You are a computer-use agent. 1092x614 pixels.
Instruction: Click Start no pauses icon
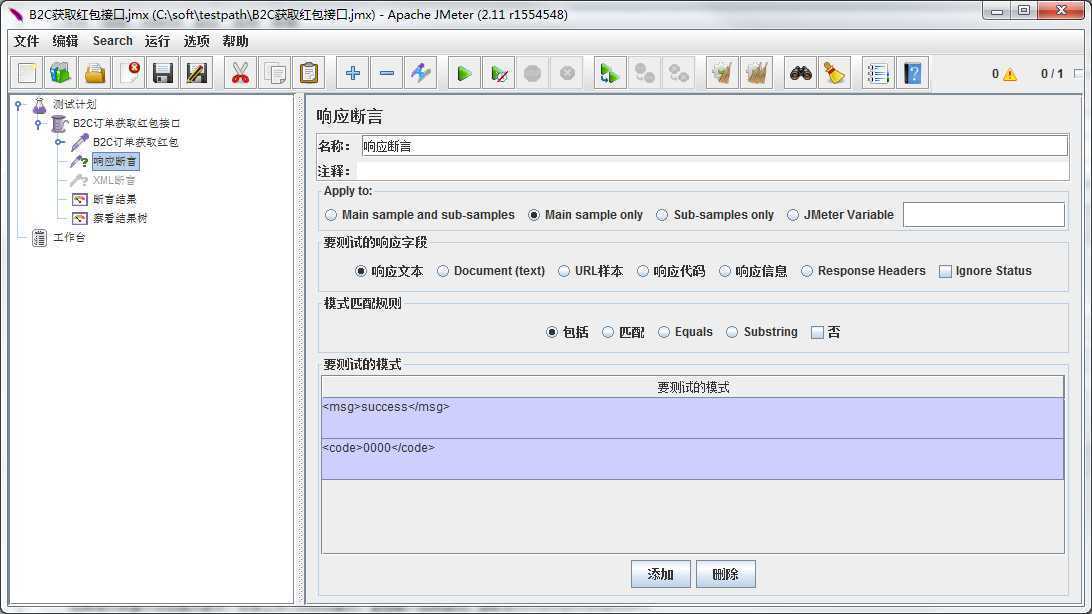click(x=498, y=73)
